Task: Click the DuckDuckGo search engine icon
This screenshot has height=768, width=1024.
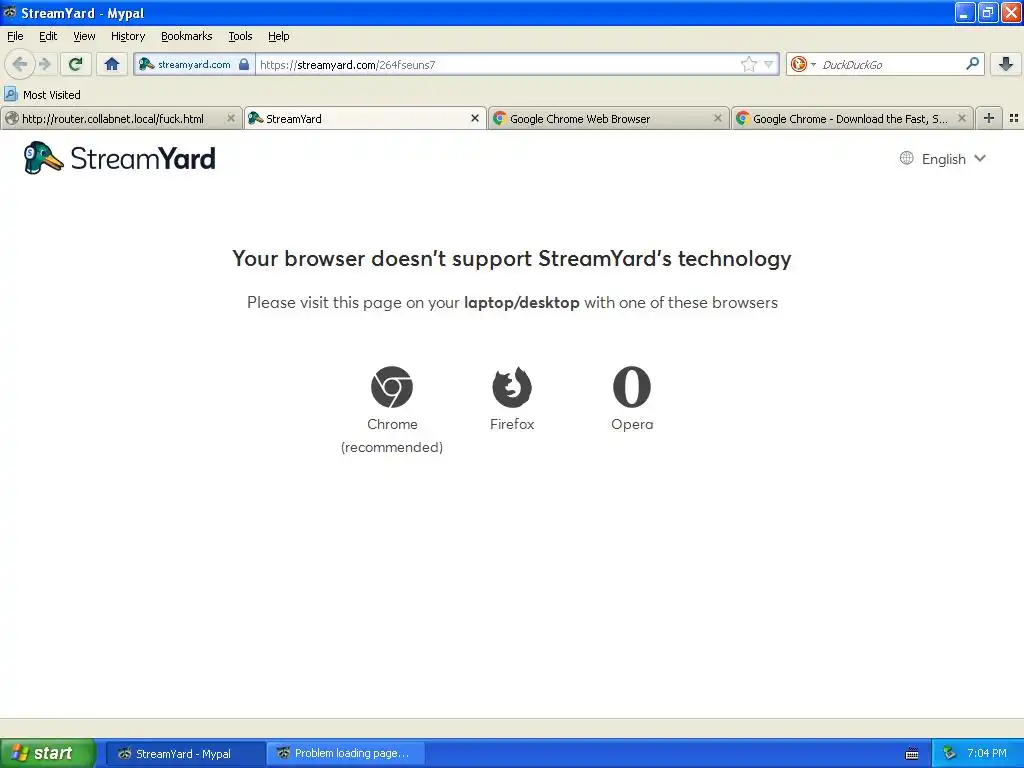Action: click(x=798, y=64)
